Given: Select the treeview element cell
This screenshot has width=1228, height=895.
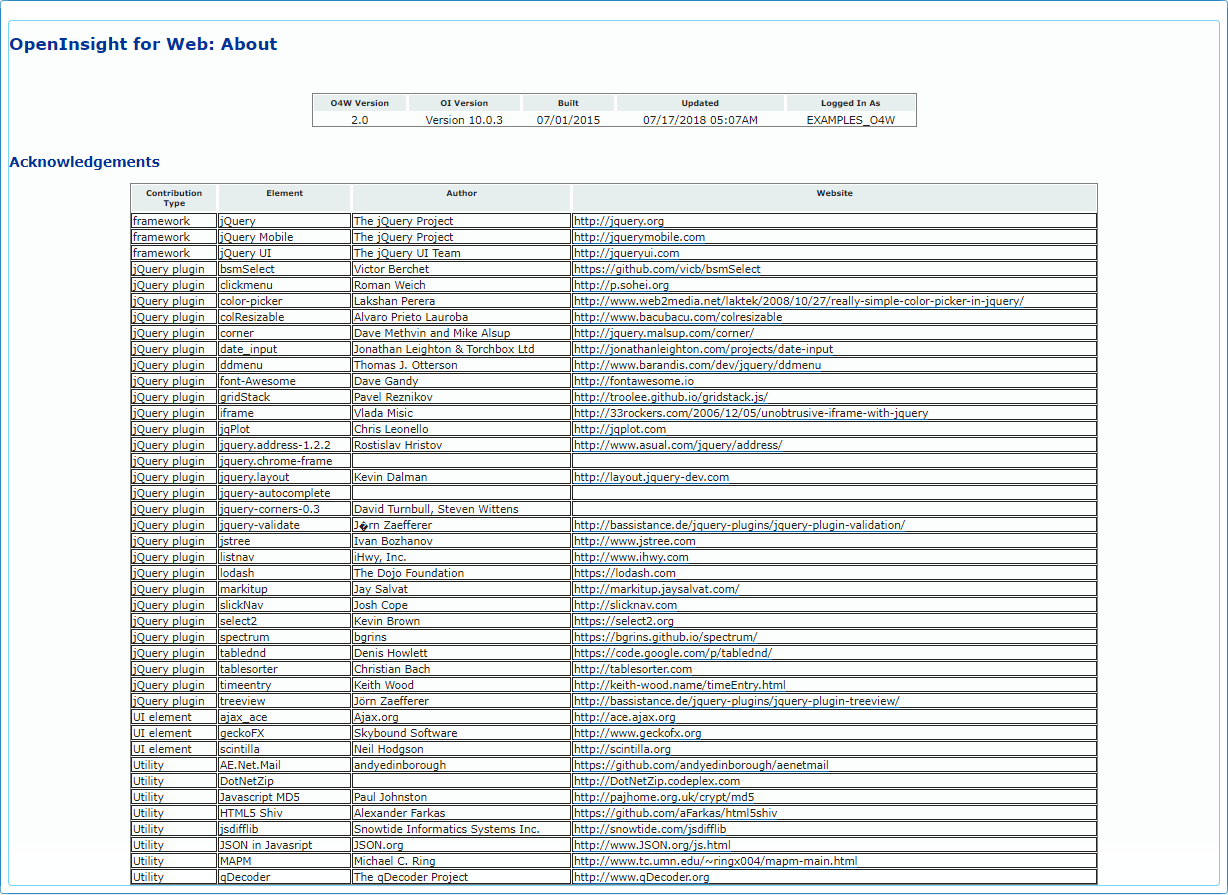Looking at the screenshot, I should [285, 701].
